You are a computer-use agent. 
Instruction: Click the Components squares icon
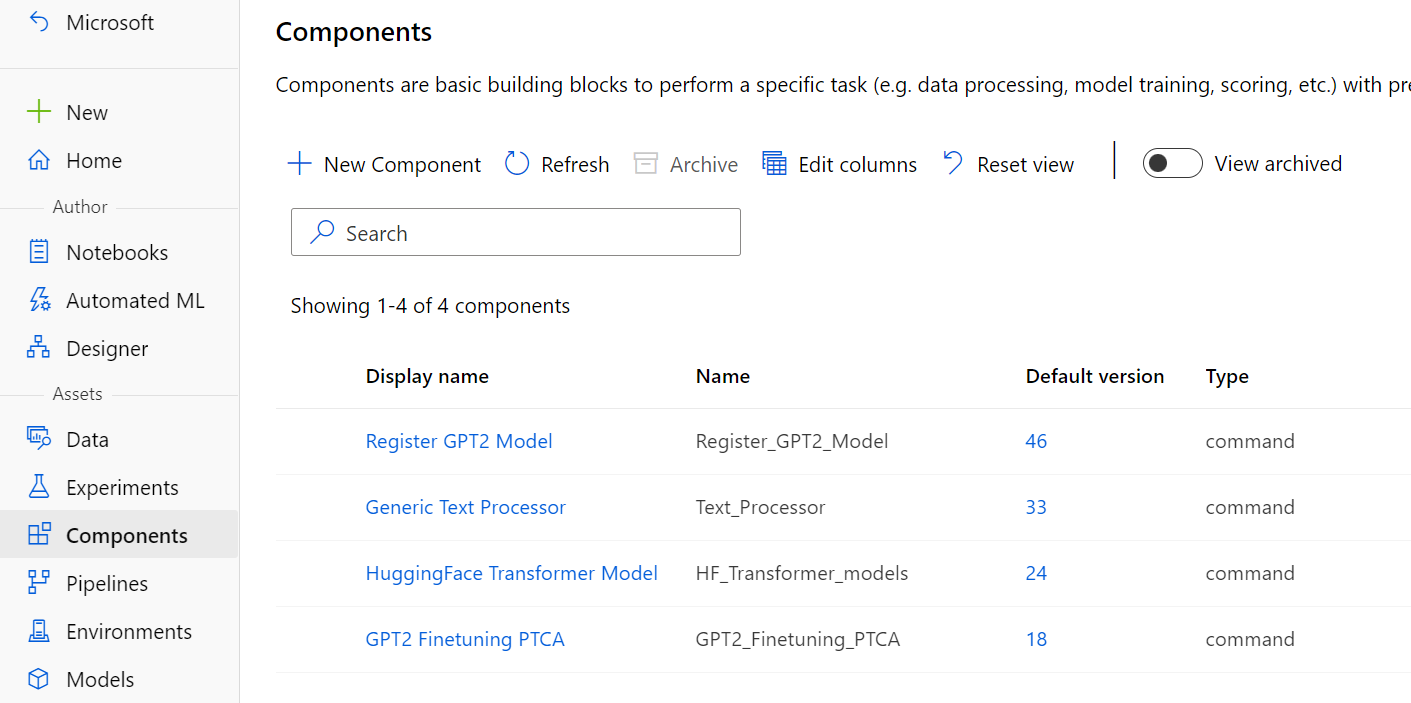38,535
